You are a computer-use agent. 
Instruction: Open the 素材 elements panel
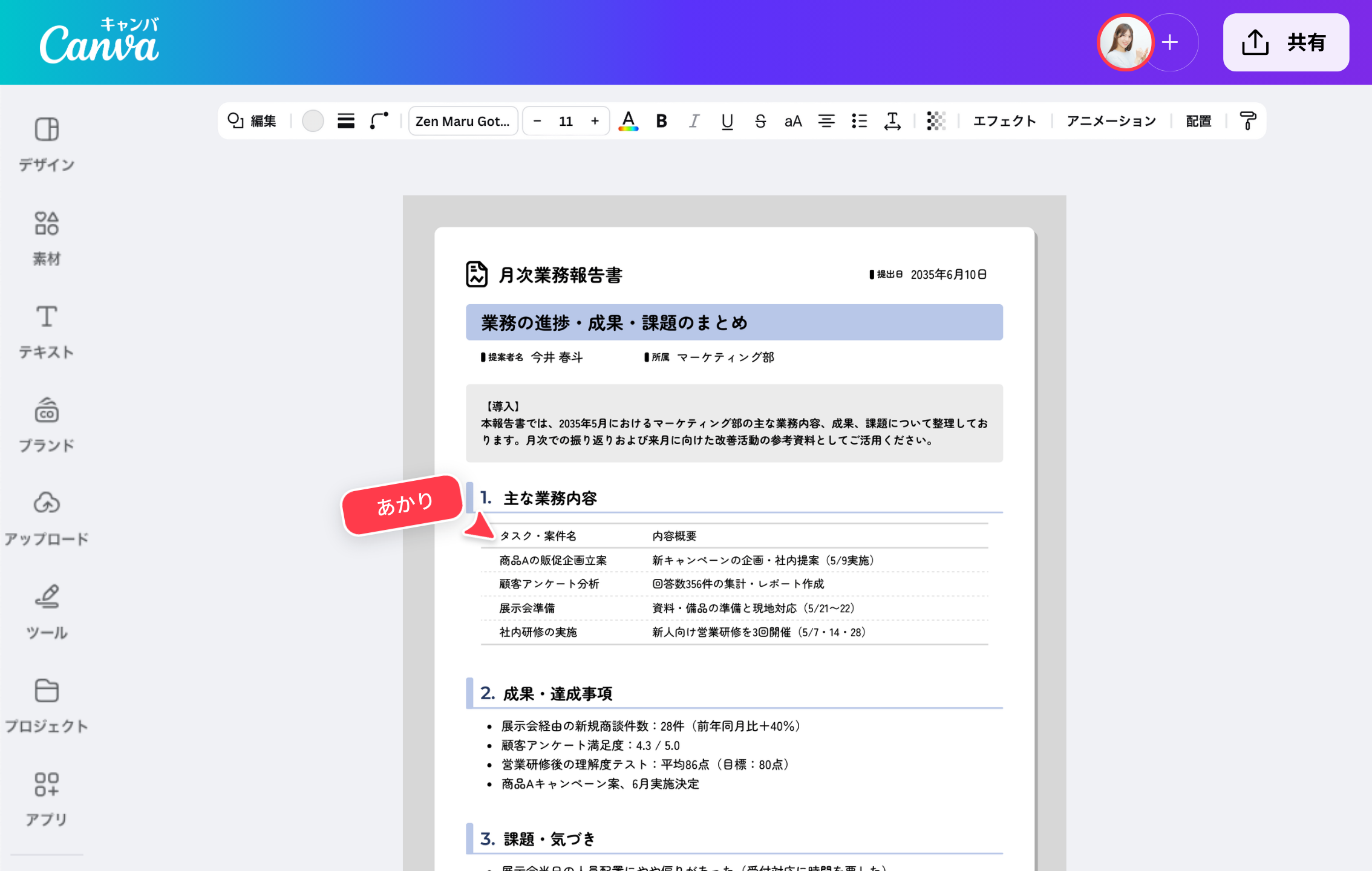tap(47, 239)
